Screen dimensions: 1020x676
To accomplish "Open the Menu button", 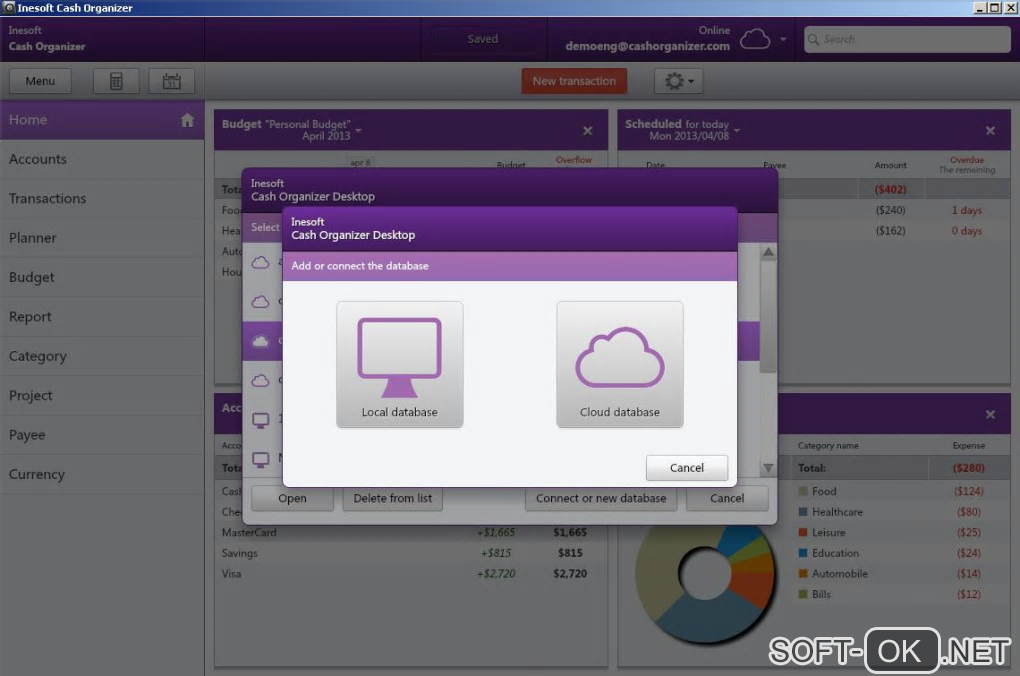I will (40, 81).
